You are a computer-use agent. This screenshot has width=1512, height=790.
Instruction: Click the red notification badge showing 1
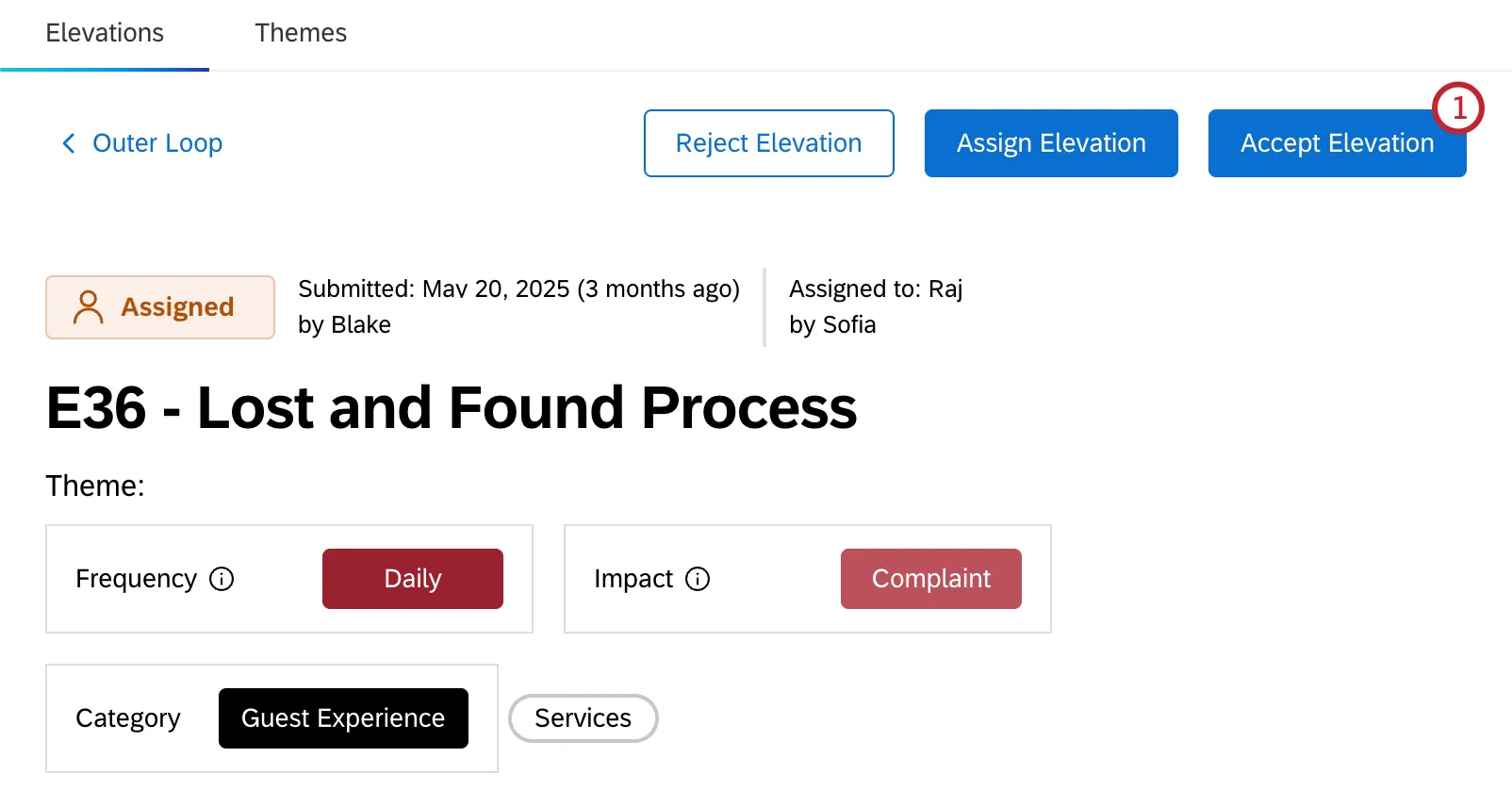(1457, 107)
